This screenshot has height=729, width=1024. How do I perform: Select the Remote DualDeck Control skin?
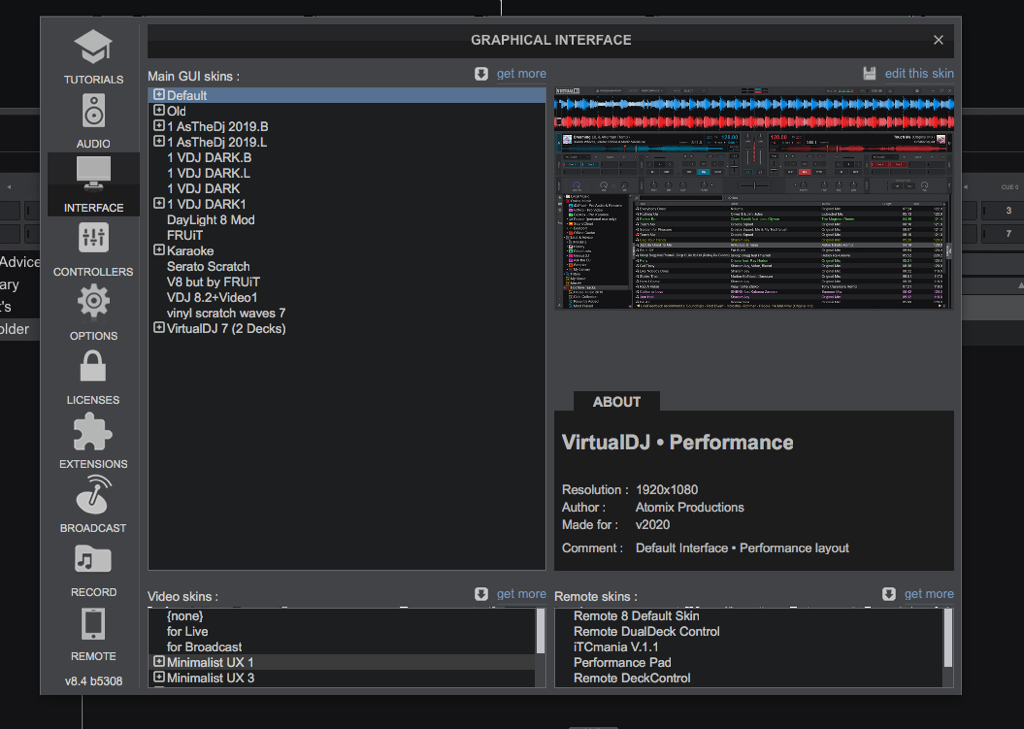(647, 632)
